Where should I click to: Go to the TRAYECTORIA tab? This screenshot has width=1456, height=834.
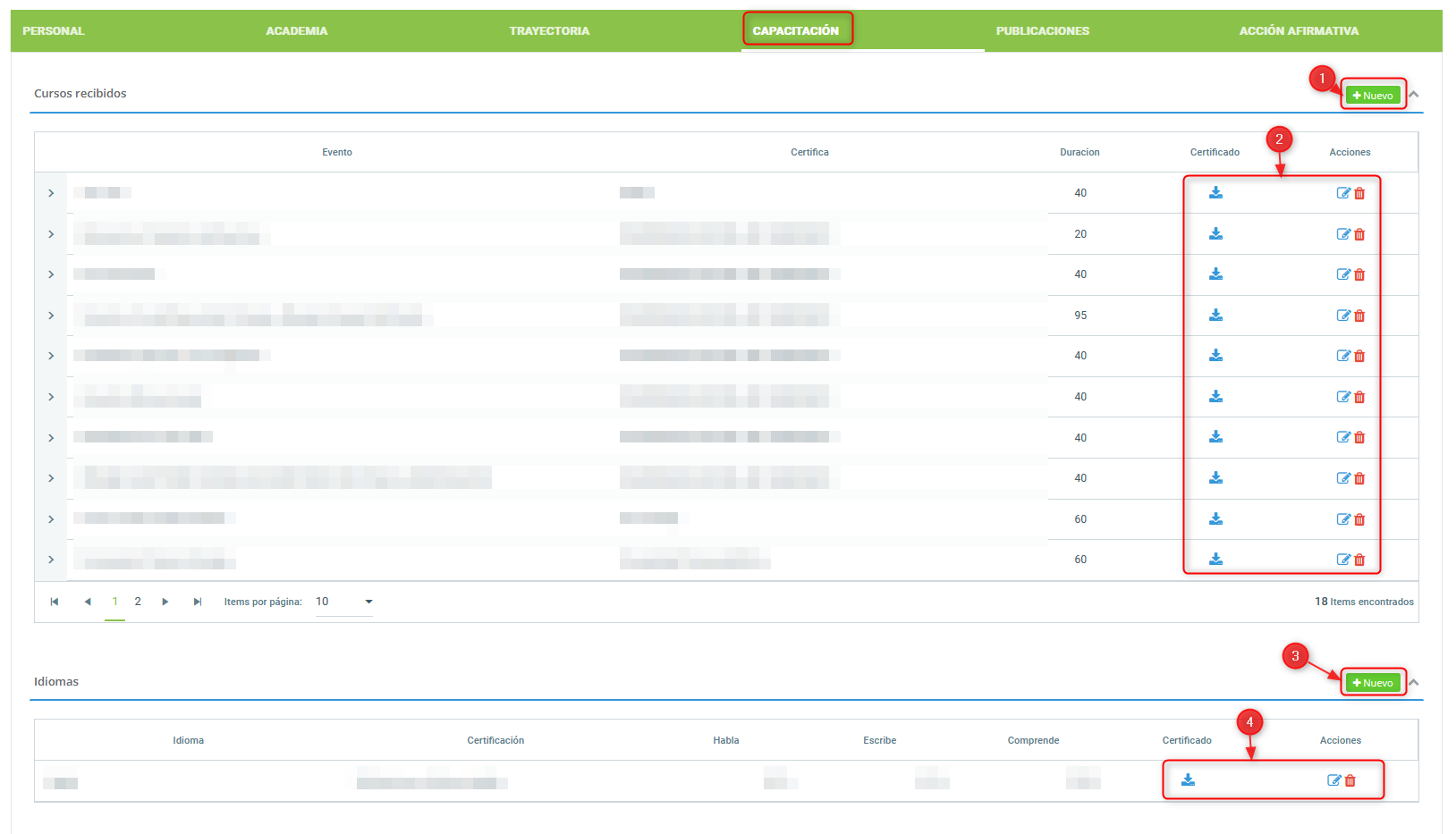(x=549, y=31)
